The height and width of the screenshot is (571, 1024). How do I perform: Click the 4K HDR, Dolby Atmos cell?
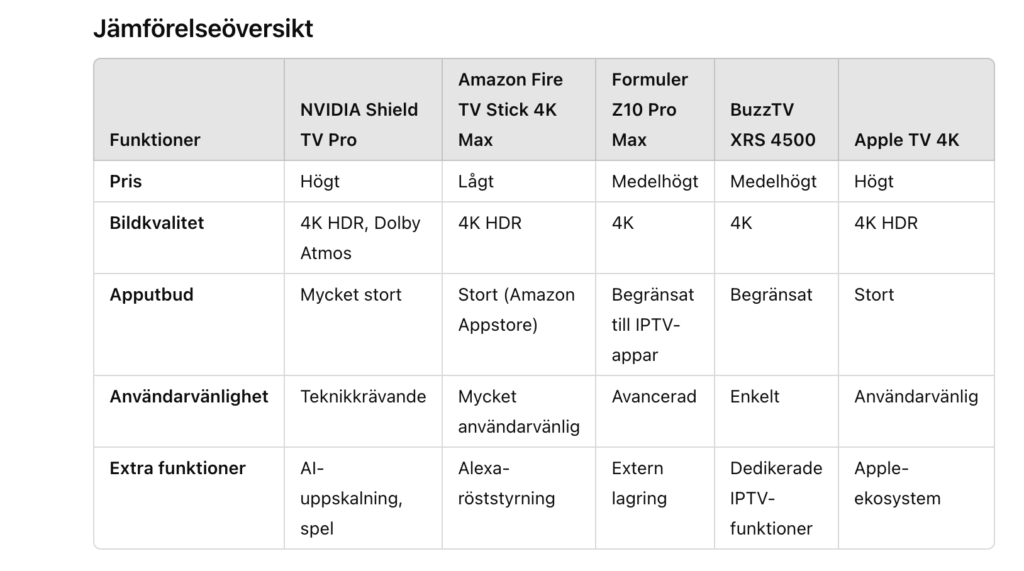coord(360,238)
